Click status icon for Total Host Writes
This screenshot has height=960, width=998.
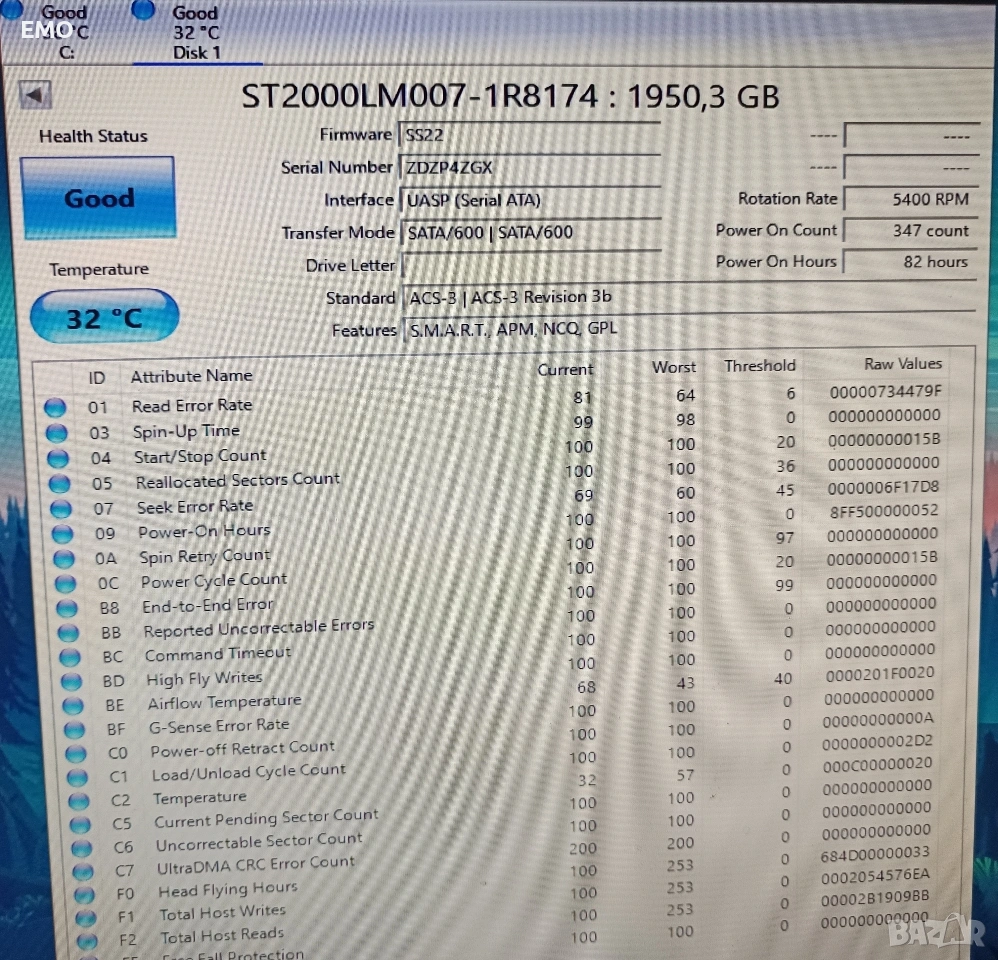click(85, 917)
